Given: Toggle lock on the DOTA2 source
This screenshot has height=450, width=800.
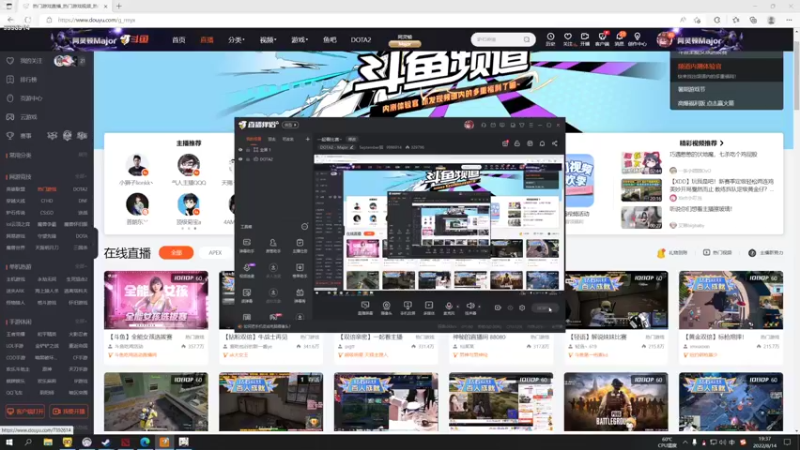Looking at the screenshot, I should (x=248, y=159).
